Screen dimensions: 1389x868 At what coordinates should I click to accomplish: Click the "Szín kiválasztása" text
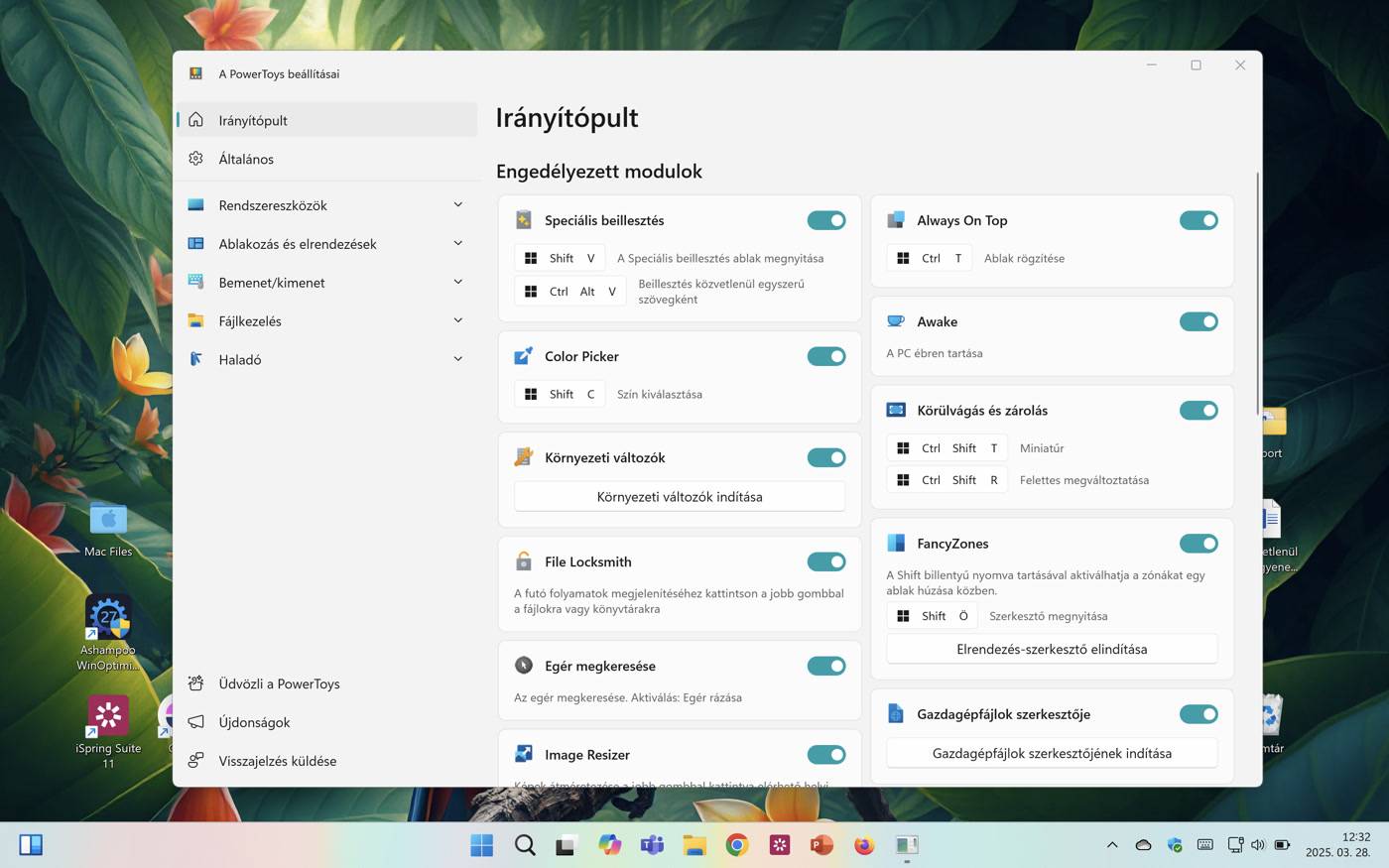coord(660,394)
